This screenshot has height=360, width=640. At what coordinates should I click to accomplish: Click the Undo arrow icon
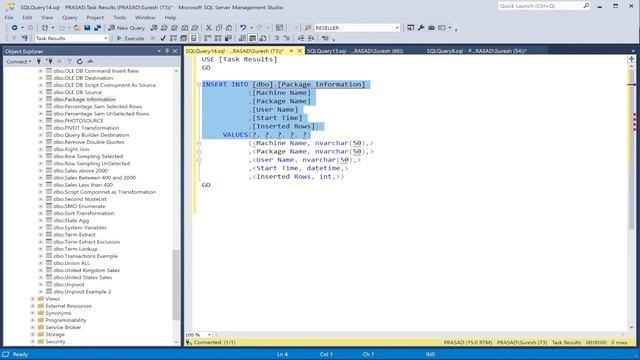click(x=243, y=28)
